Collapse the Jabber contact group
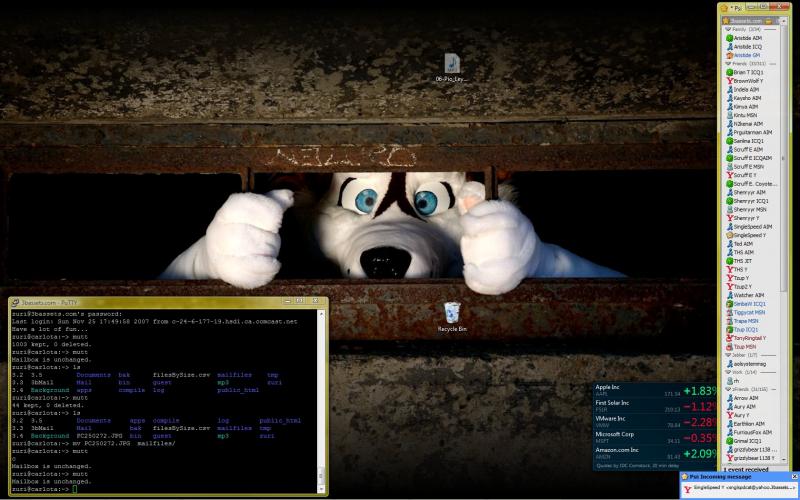 point(725,355)
